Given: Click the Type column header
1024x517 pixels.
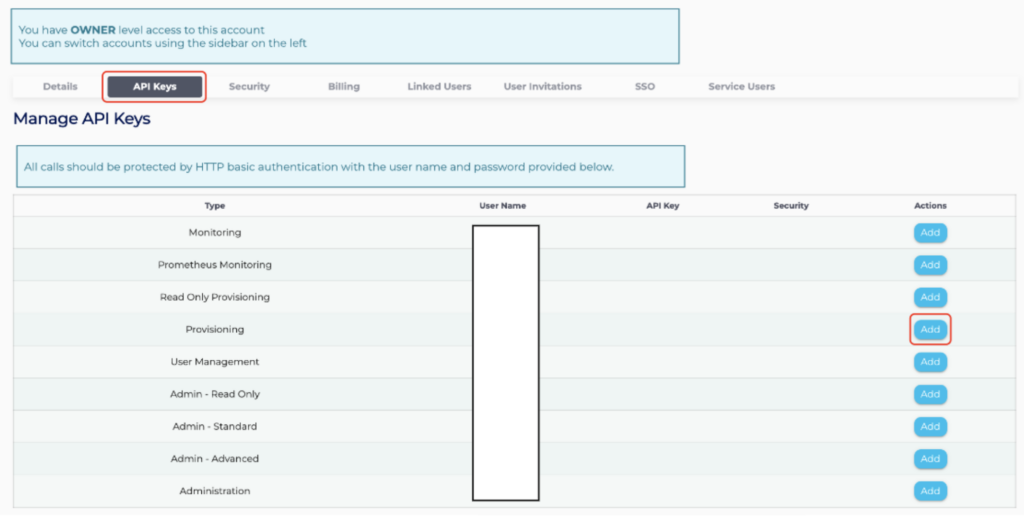Looking at the screenshot, I should coord(215,206).
